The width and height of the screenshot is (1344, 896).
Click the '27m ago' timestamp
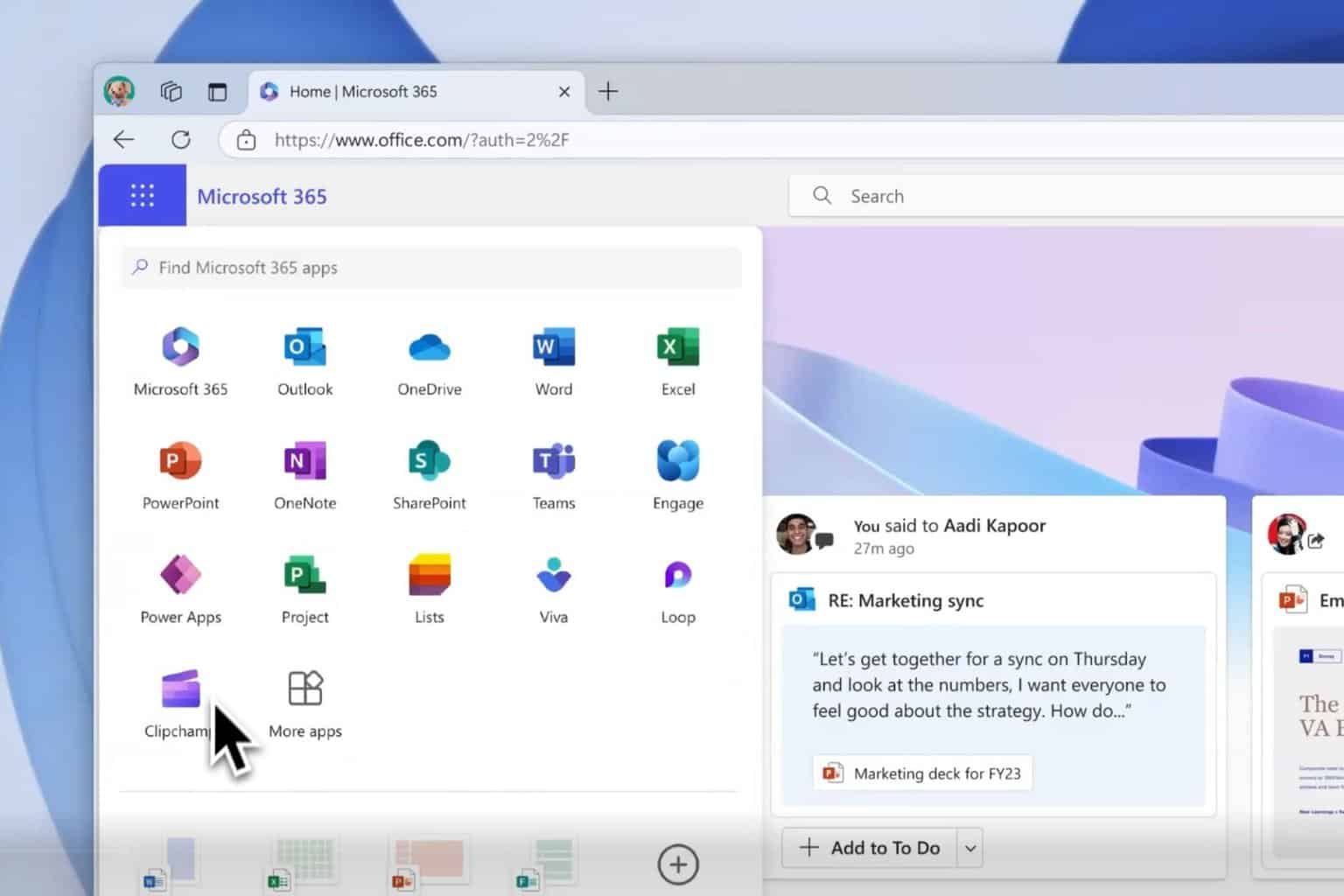click(x=884, y=549)
